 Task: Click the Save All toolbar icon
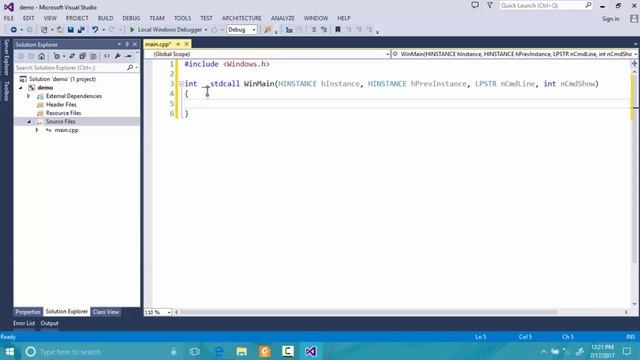[x=81, y=30]
